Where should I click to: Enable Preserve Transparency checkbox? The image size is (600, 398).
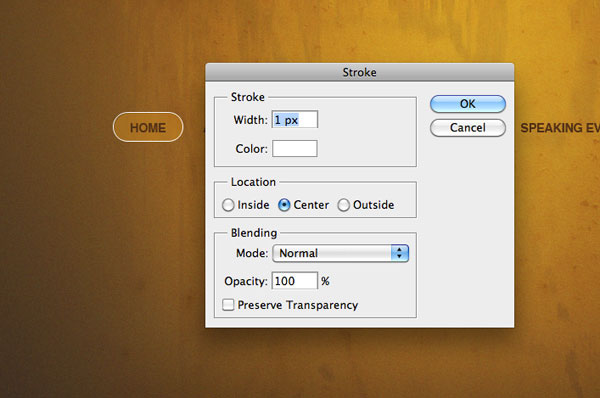coord(228,305)
